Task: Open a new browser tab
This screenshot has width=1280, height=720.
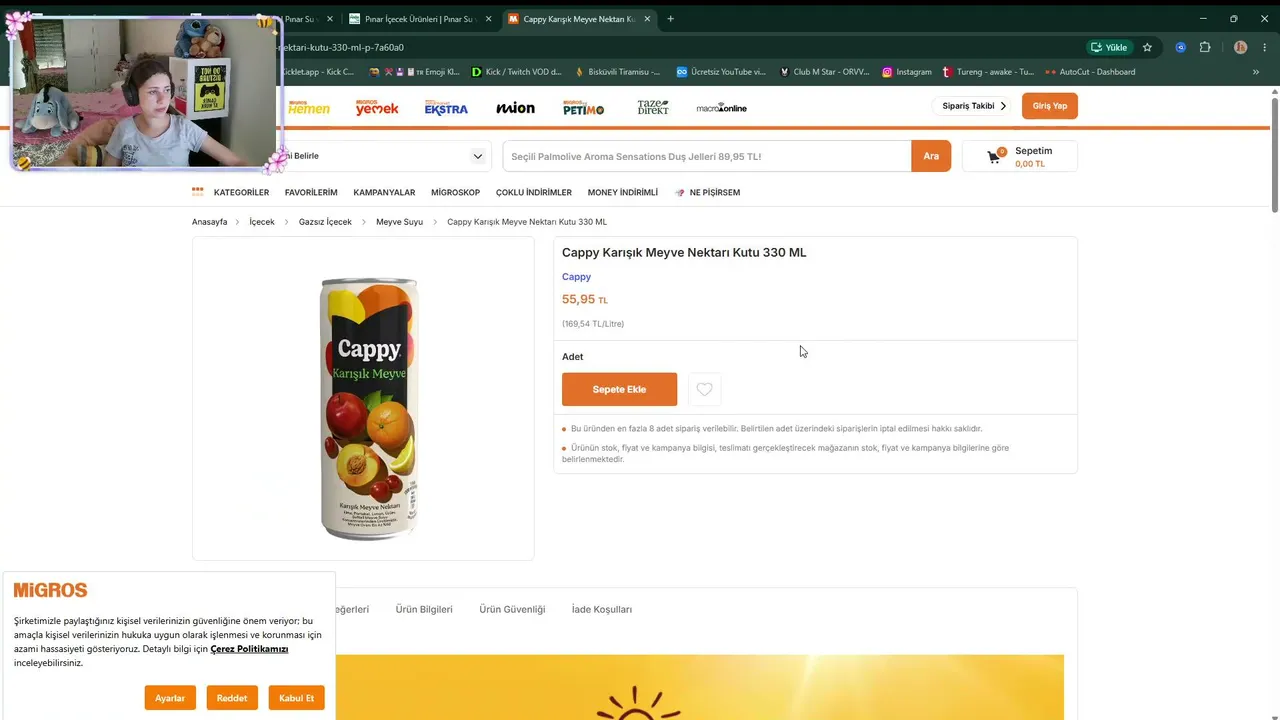Action: click(x=670, y=19)
